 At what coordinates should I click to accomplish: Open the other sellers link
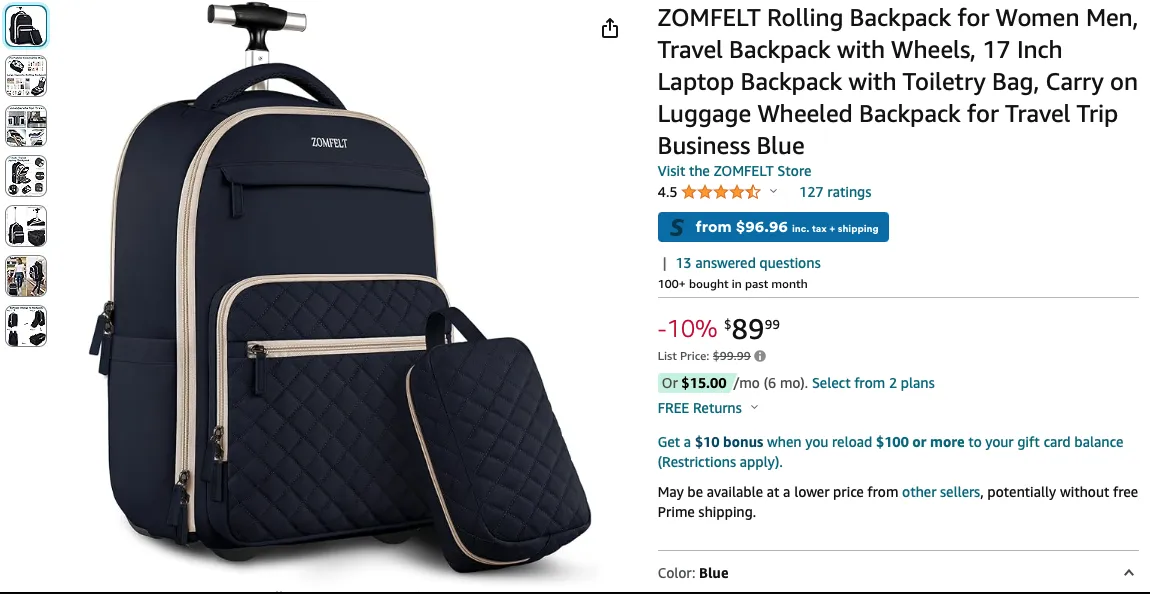pos(940,492)
